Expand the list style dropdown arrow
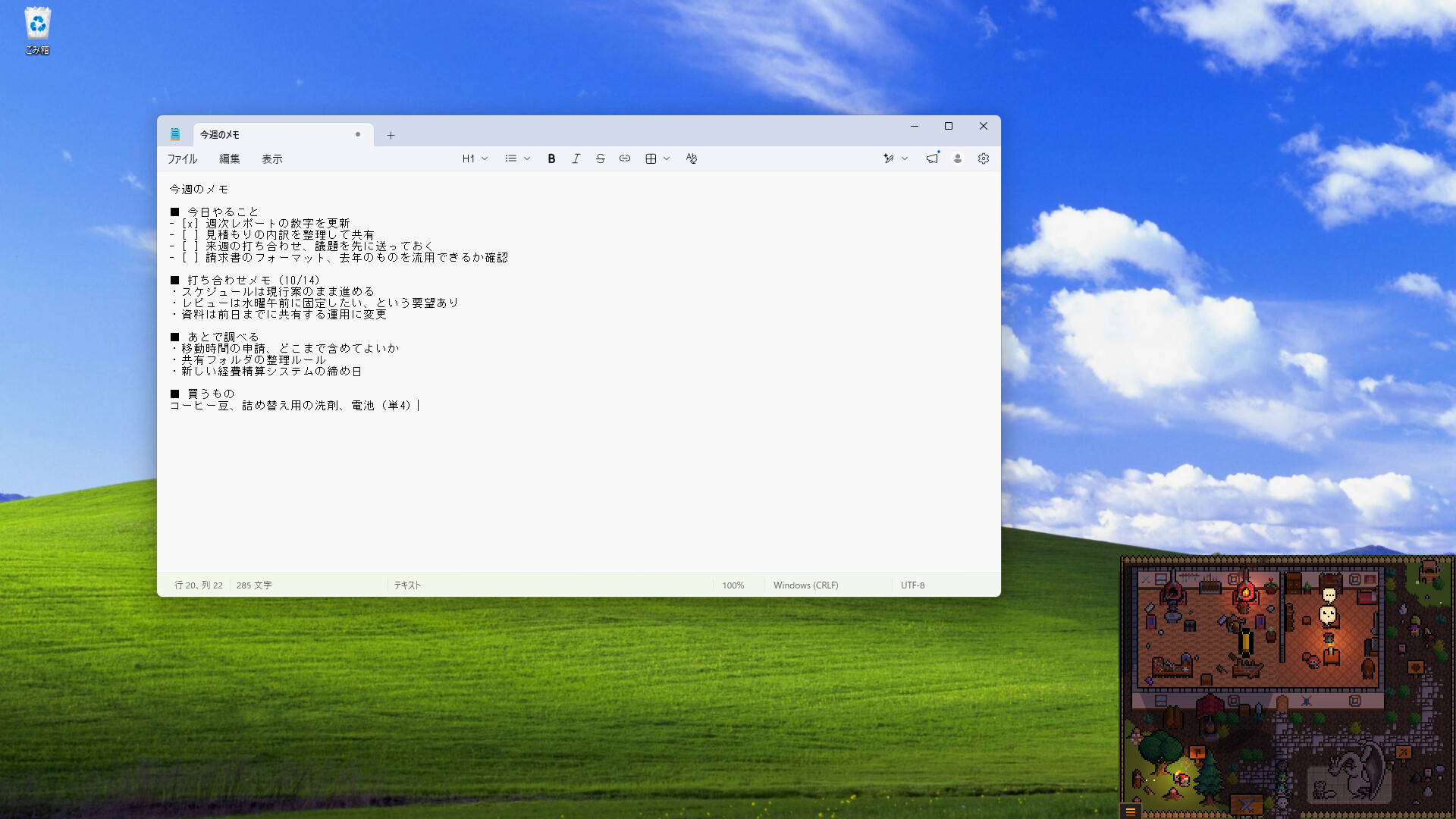The image size is (1456, 819). click(527, 158)
